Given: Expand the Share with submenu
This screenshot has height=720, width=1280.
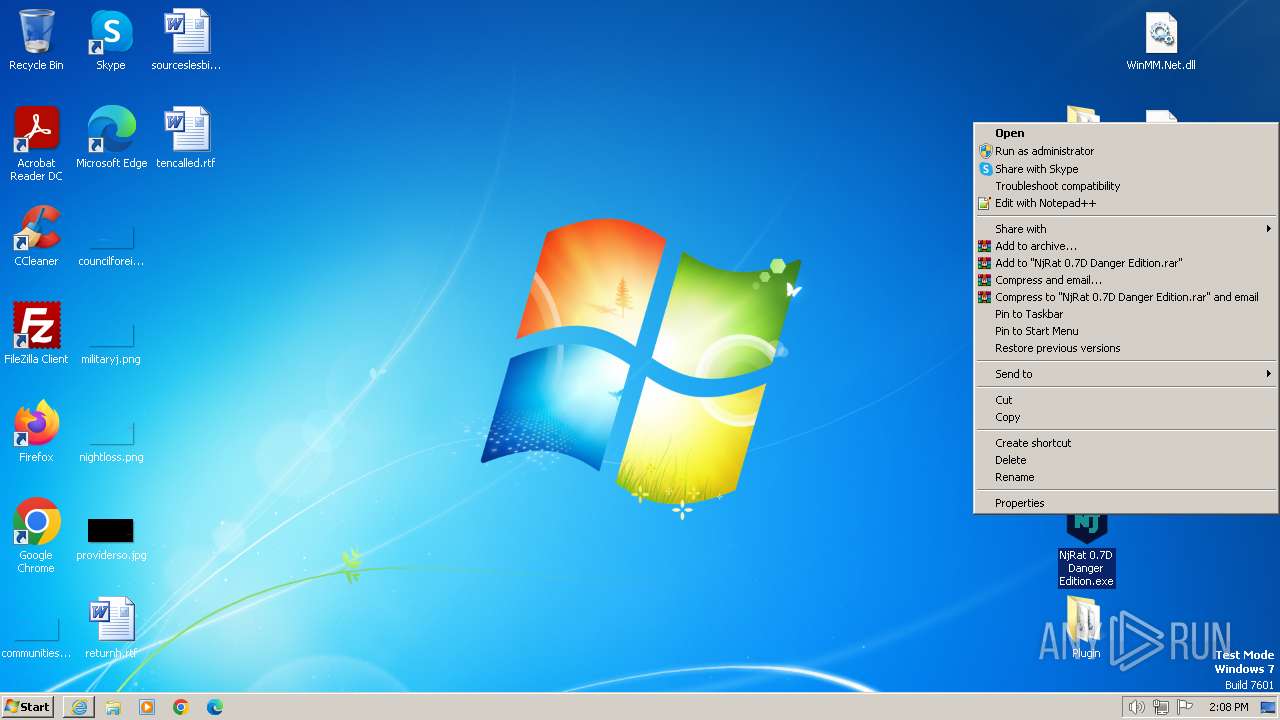Looking at the screenshot, I should coord(1126,229).
